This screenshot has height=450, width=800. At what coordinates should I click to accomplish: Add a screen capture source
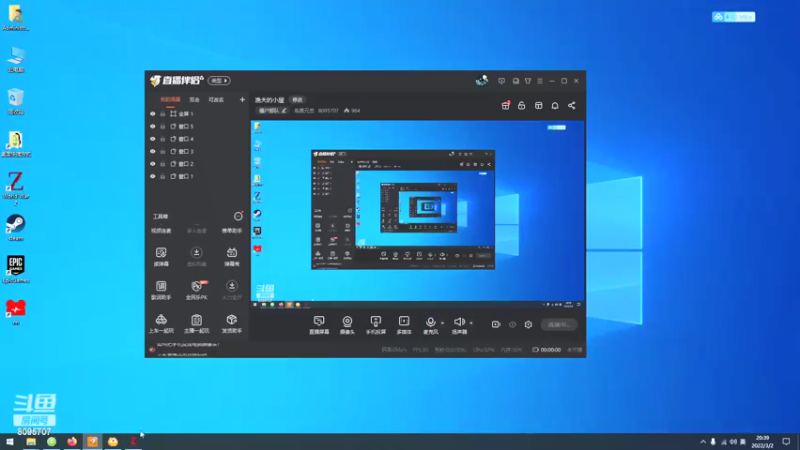(319, 324)
